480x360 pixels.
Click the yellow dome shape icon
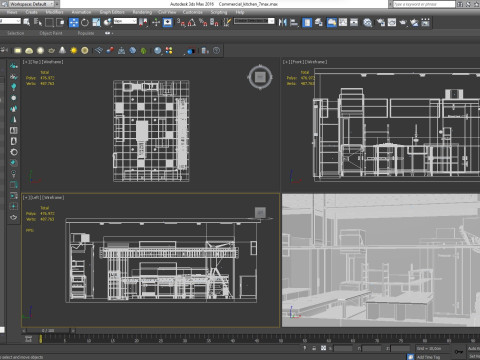click(29, 50)
